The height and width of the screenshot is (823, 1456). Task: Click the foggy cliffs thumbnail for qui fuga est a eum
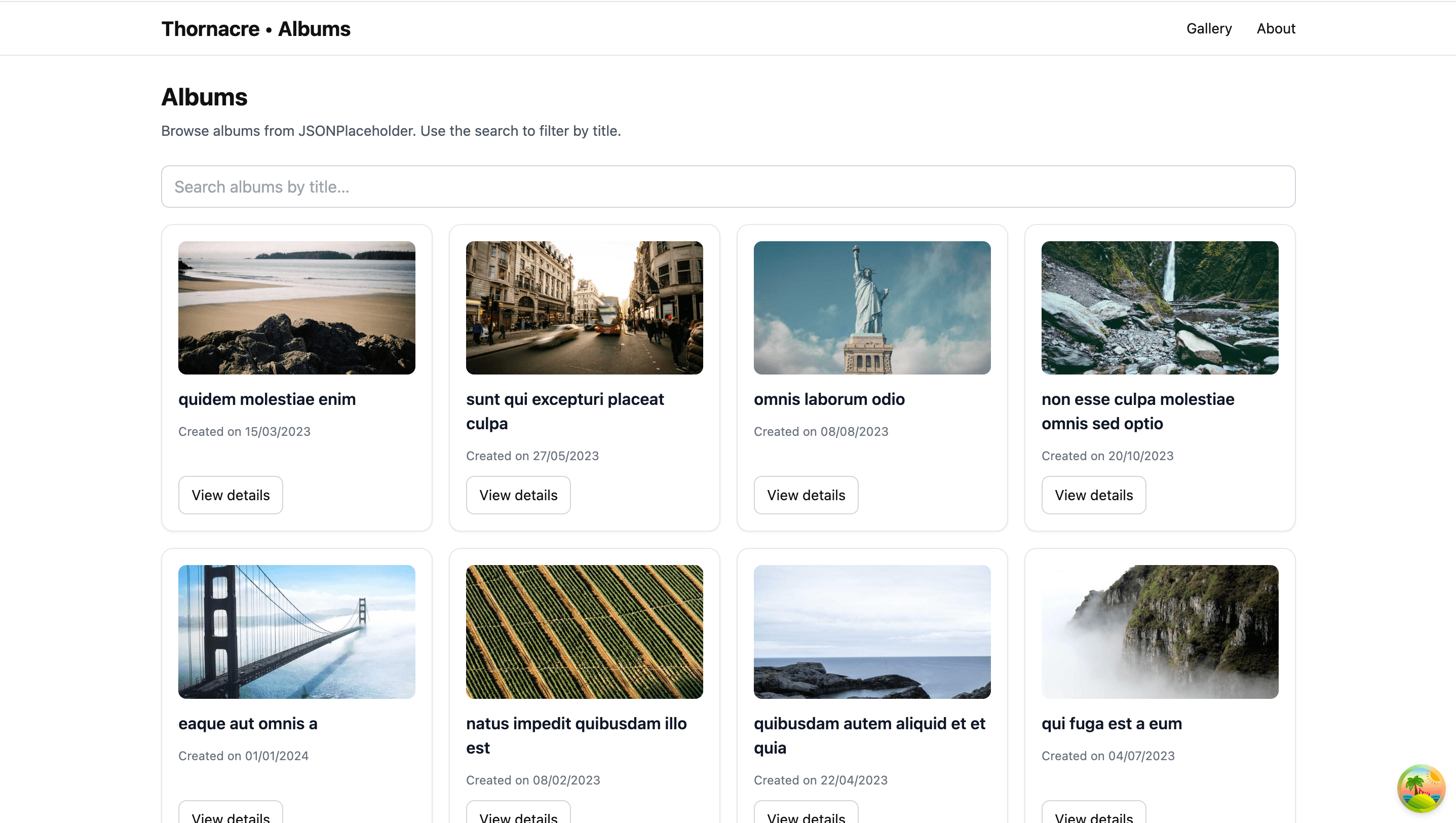(x=1159, y=632)
